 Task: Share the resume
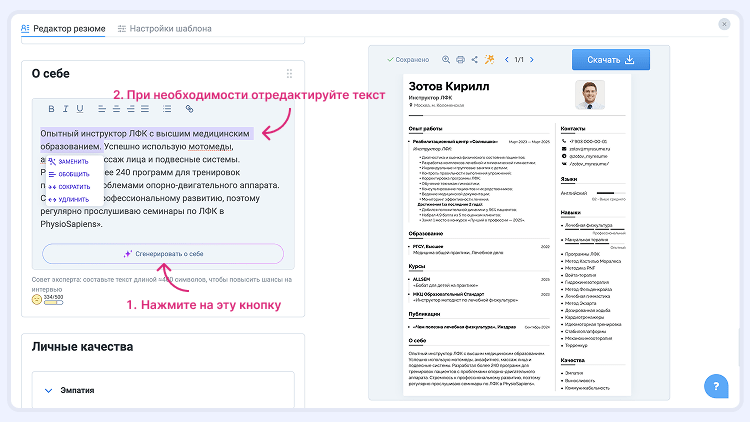click(x=474, y=60)
